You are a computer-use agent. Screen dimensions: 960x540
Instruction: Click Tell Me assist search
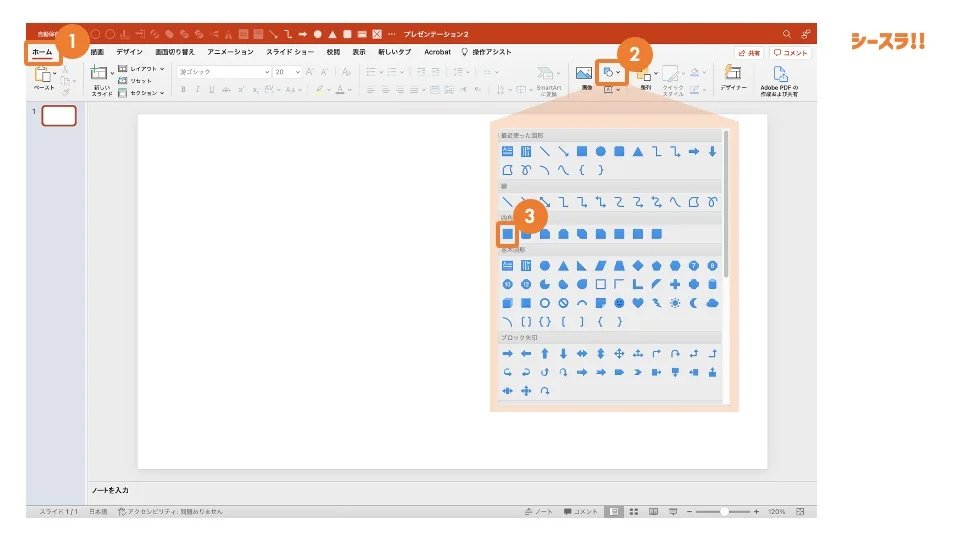point(486,52)
